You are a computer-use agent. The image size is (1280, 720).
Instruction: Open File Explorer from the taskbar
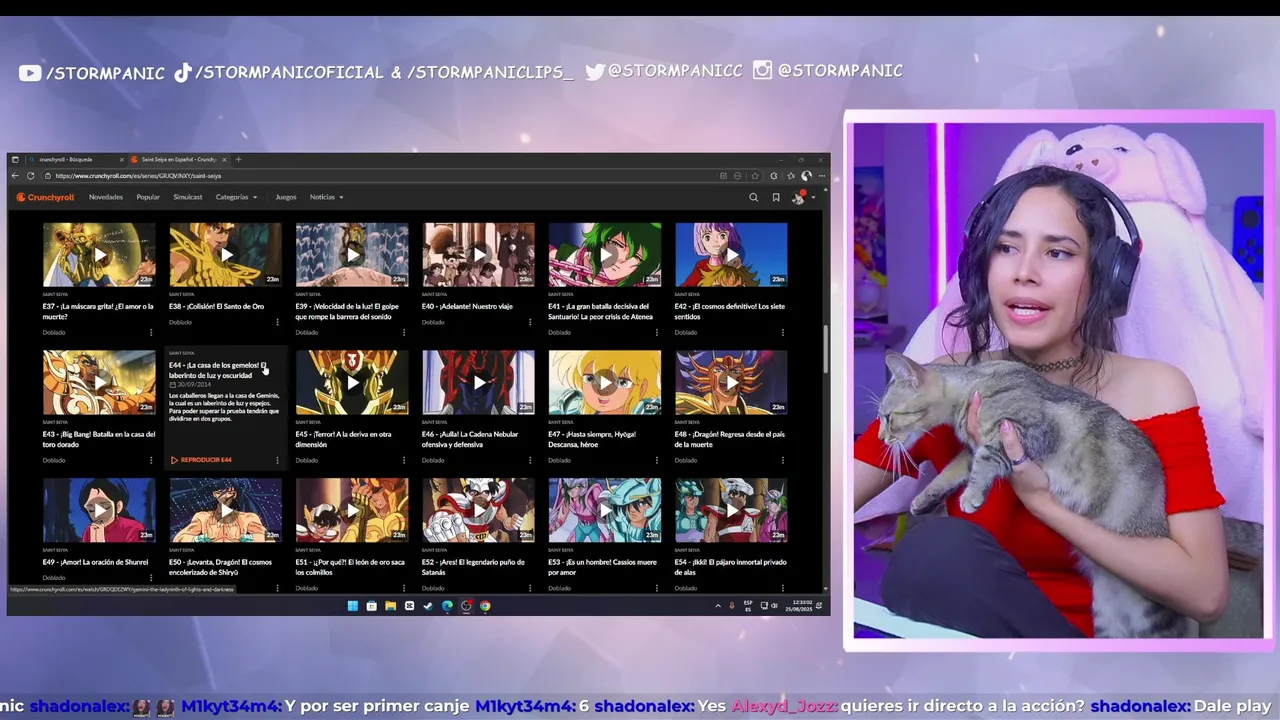pyautogui.click(x=390, y=606)
